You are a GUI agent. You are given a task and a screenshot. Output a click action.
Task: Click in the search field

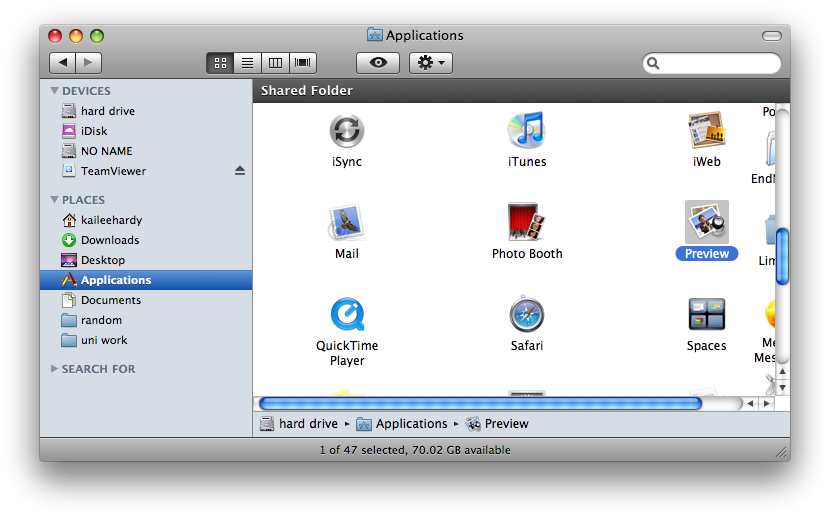712,64
